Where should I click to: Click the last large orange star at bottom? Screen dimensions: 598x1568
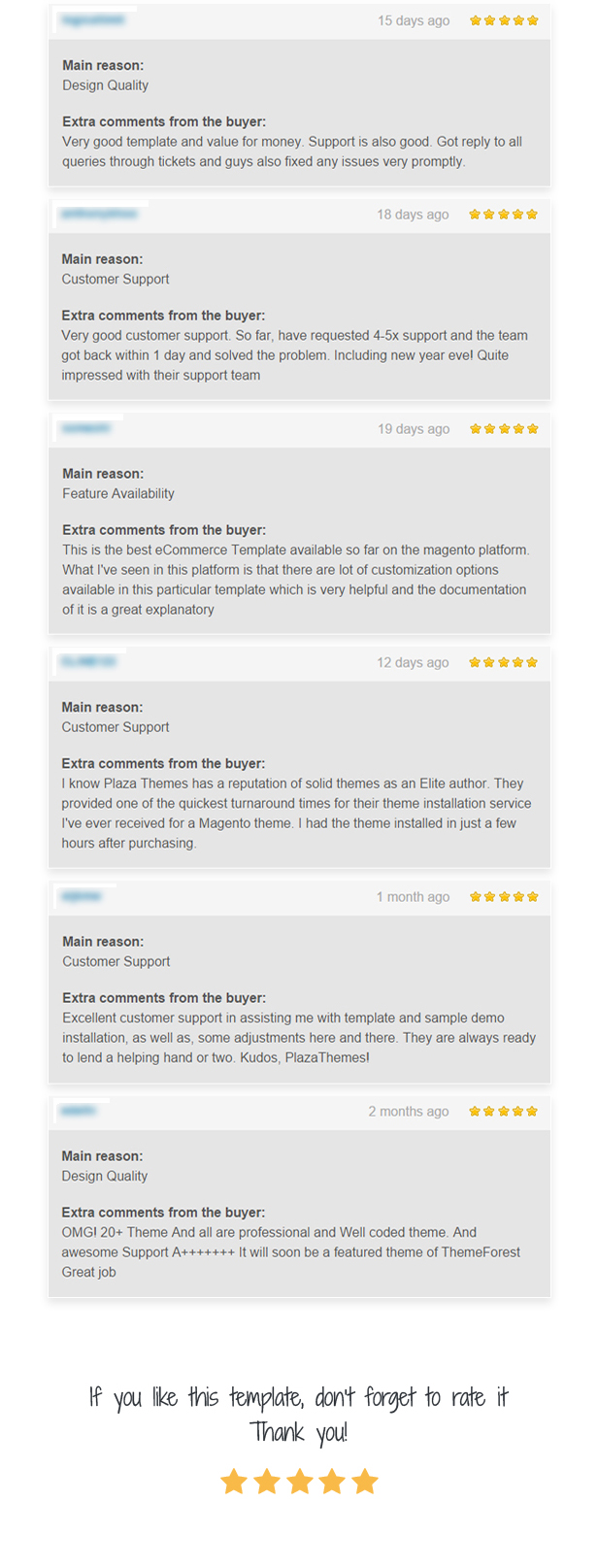[365, 1482]
